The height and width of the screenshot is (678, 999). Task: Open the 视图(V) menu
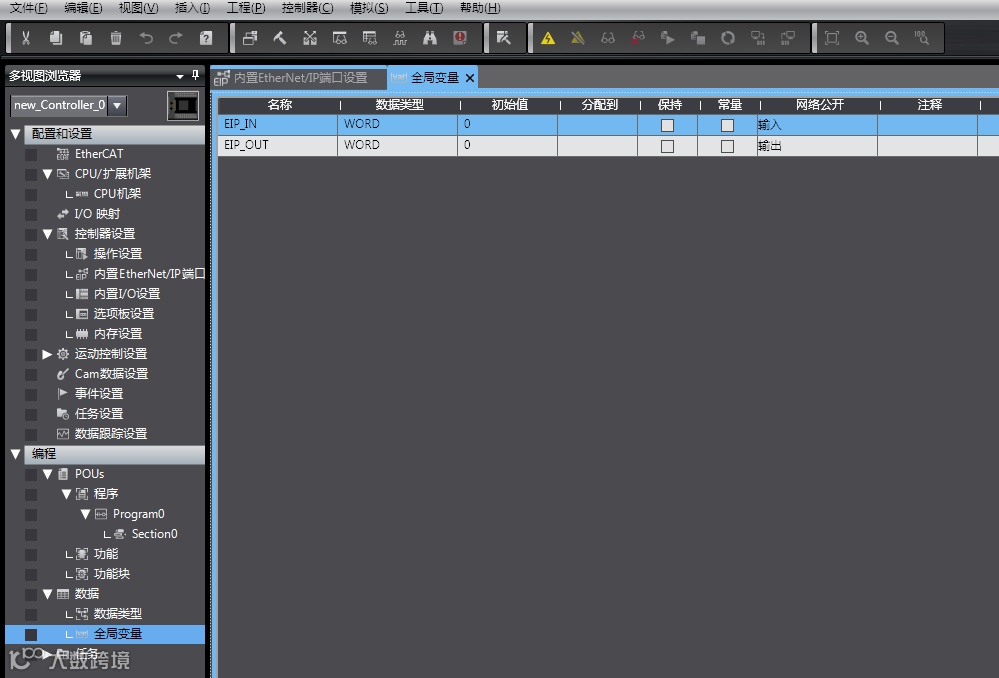(138, 8)
